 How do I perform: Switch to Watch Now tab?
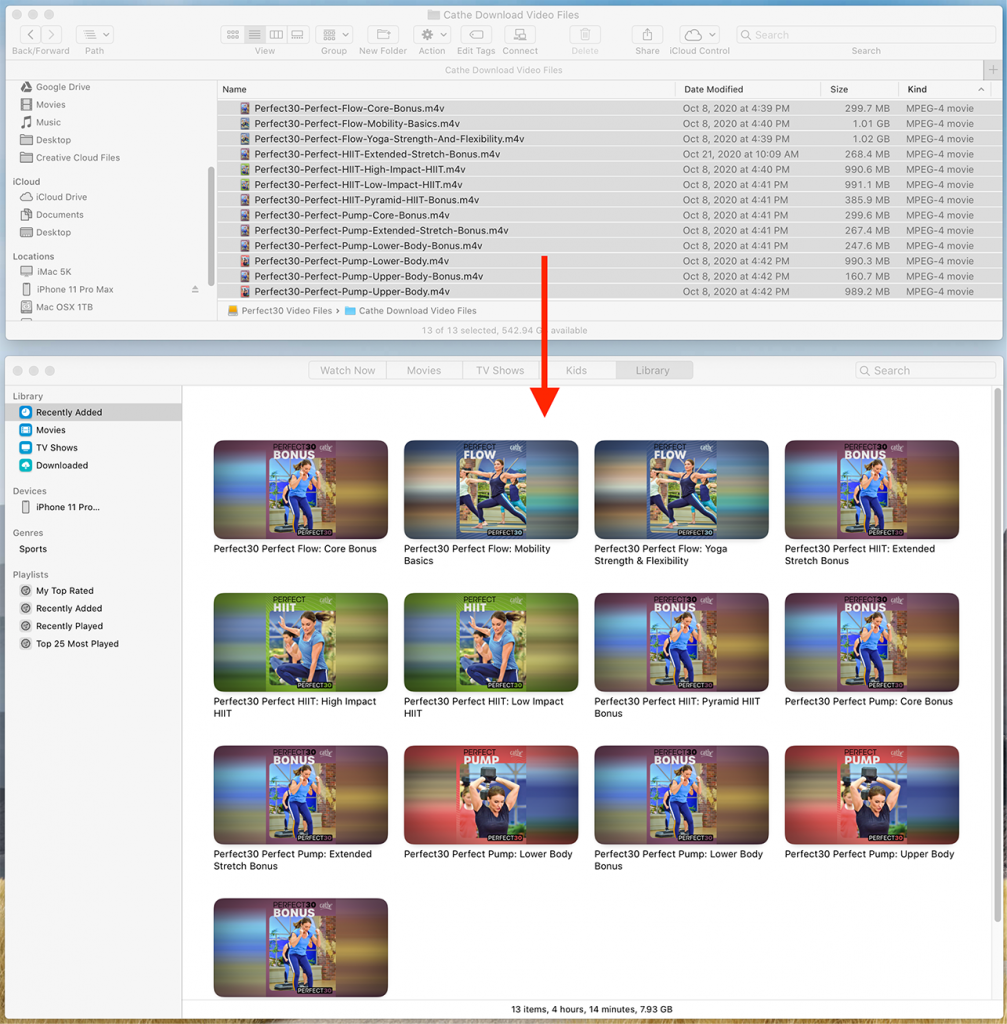pyautogui.click(x=347, y=370)
